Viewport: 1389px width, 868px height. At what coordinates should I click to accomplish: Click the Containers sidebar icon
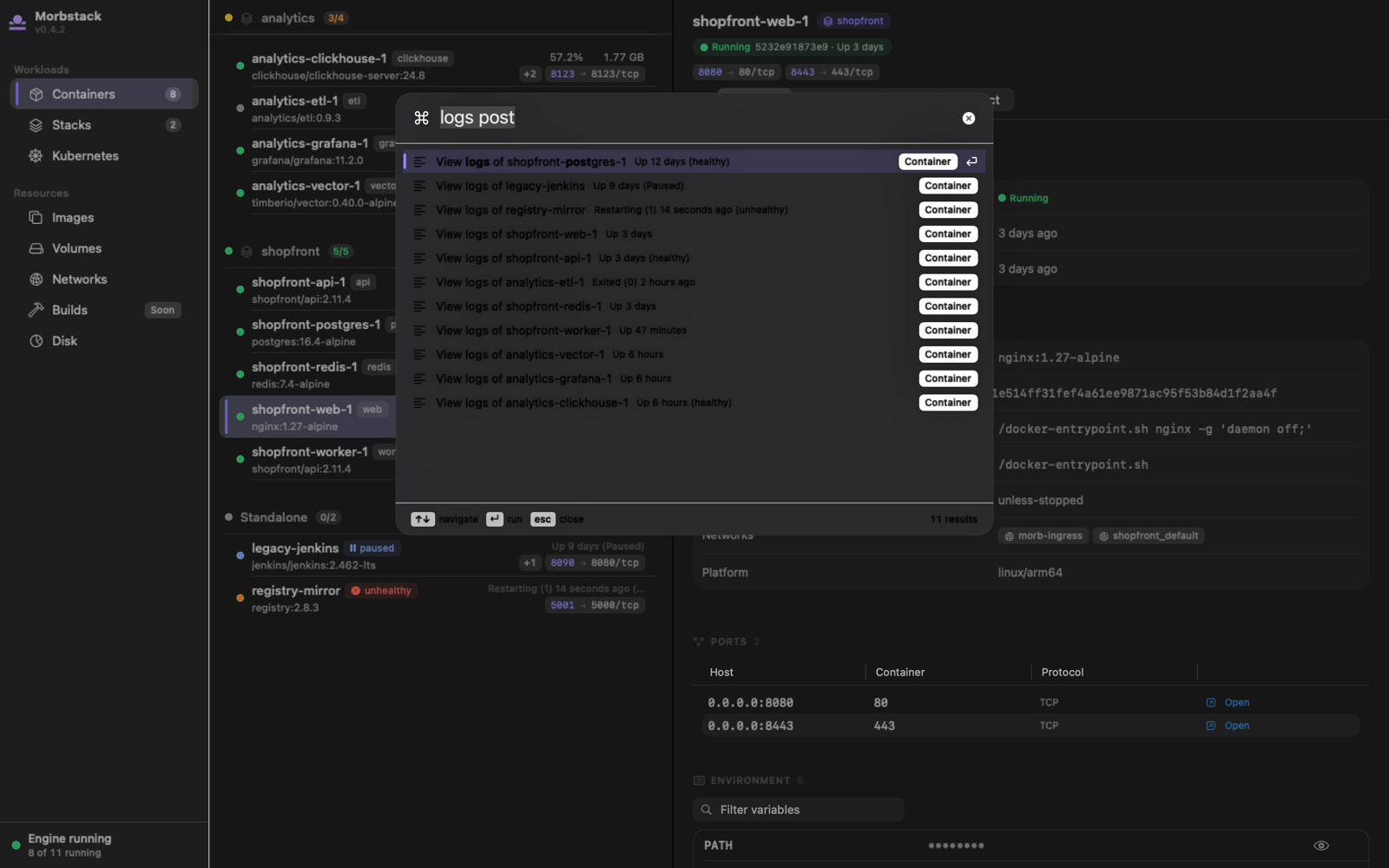point(36,94)
